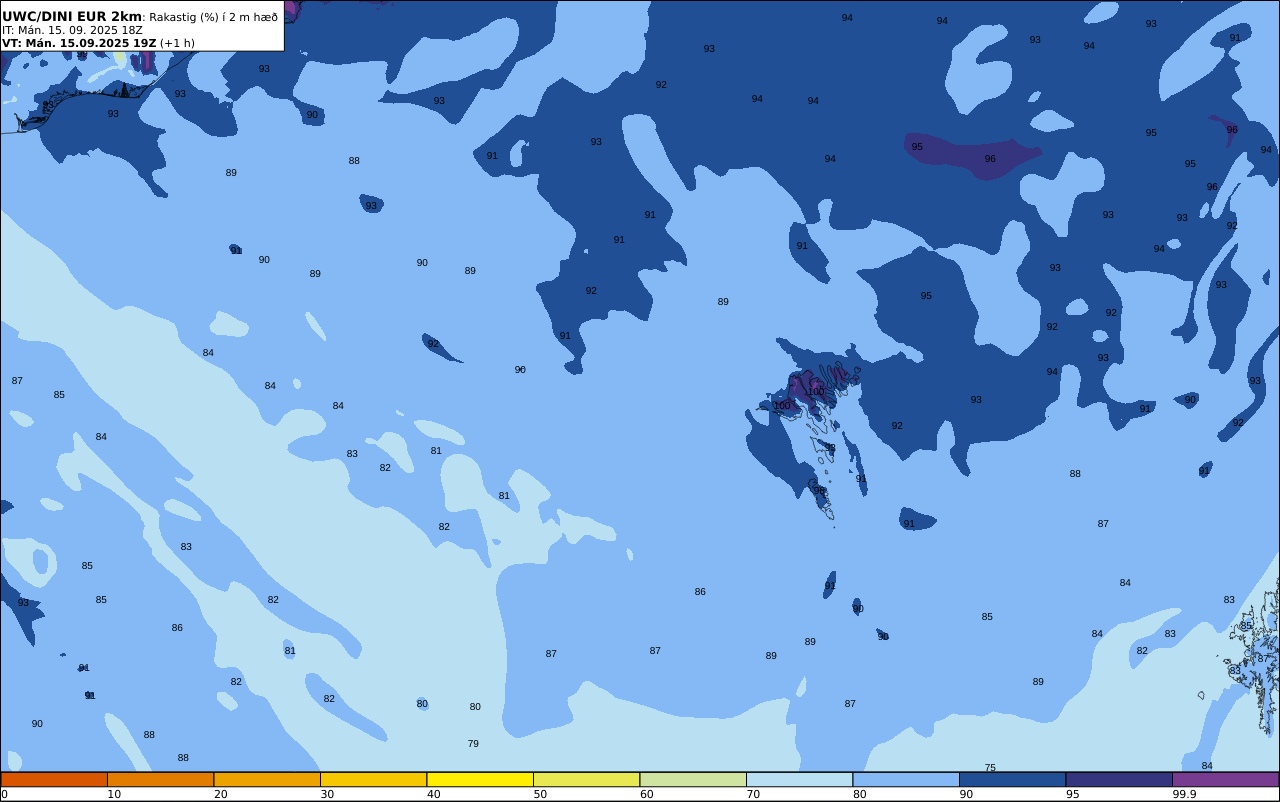Pick the pale yellow 50–60 legend swatch
This screenshot has height=802, width=1280.
[x=586, y=779]
